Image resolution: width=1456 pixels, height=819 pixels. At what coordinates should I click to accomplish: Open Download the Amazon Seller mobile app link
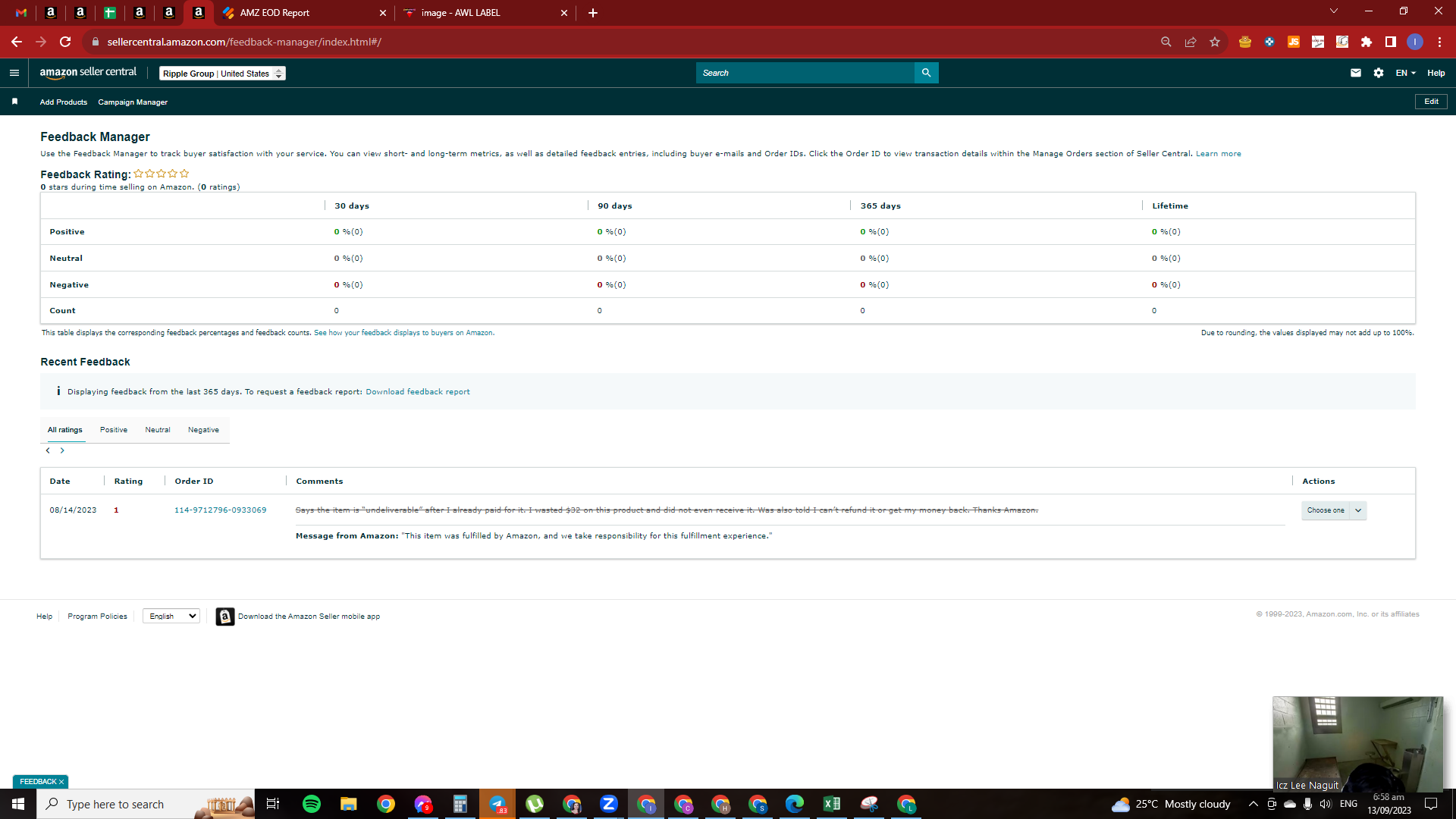309,617
